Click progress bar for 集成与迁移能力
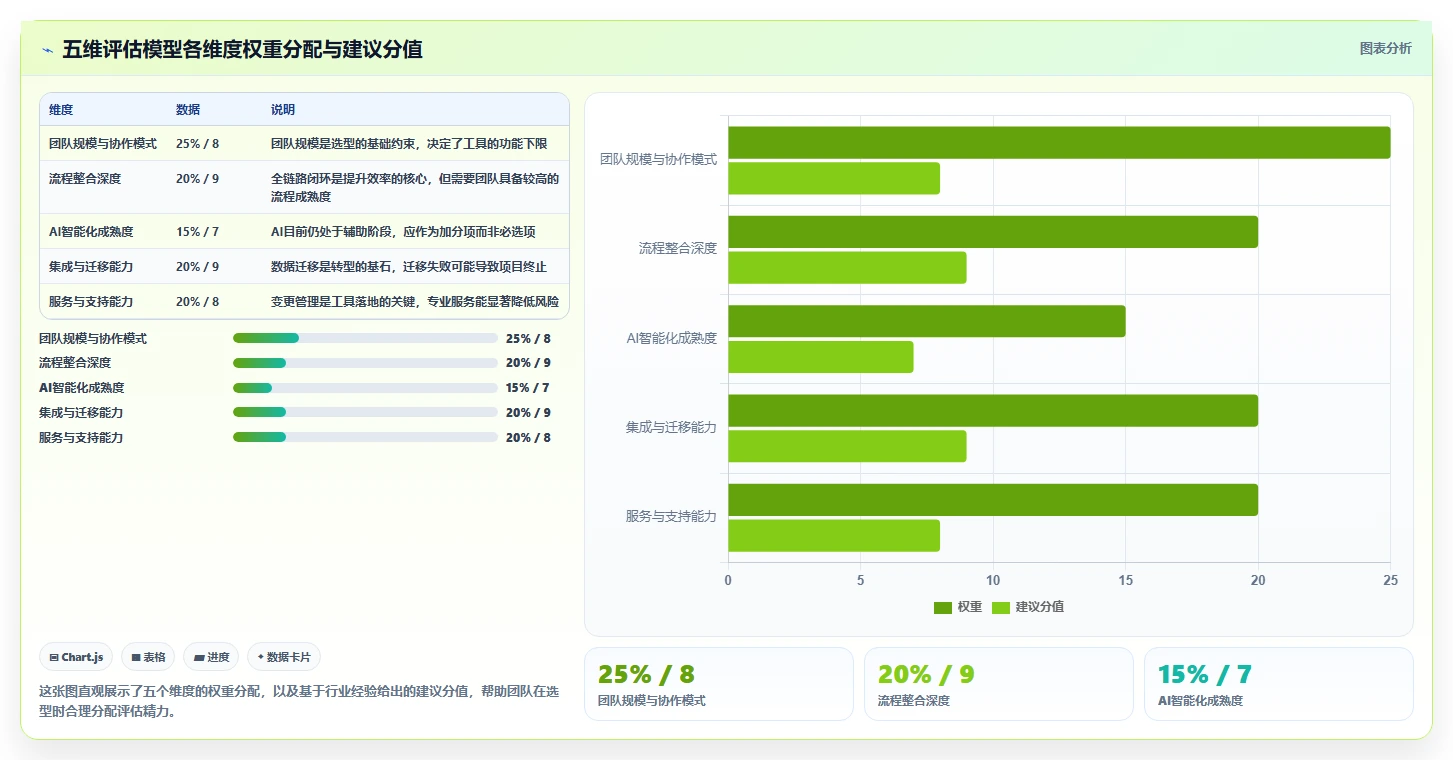Screen dimensions: 1453x760 (x=365, y=412)
